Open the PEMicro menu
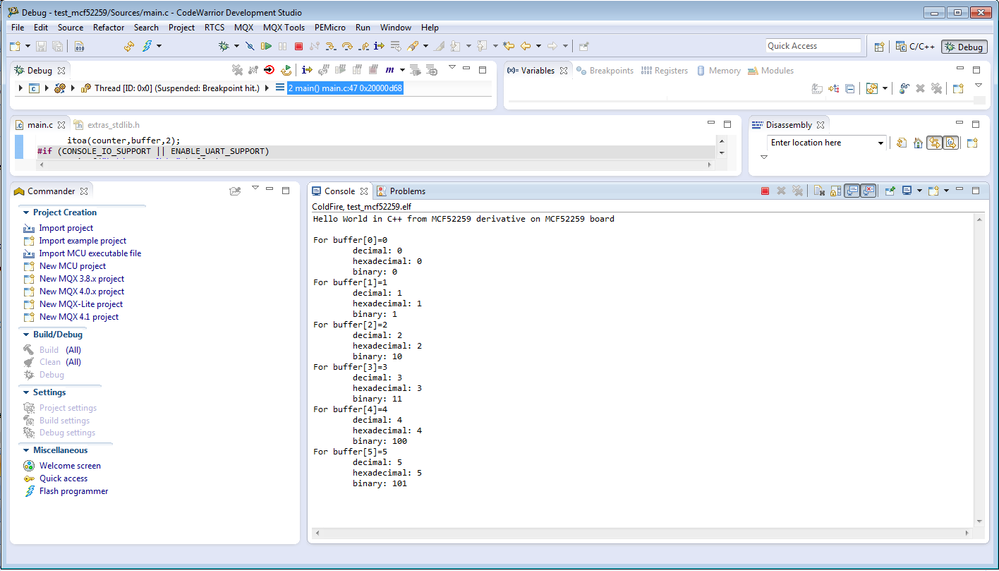This screenshot has height=571, width=999. 330,27
